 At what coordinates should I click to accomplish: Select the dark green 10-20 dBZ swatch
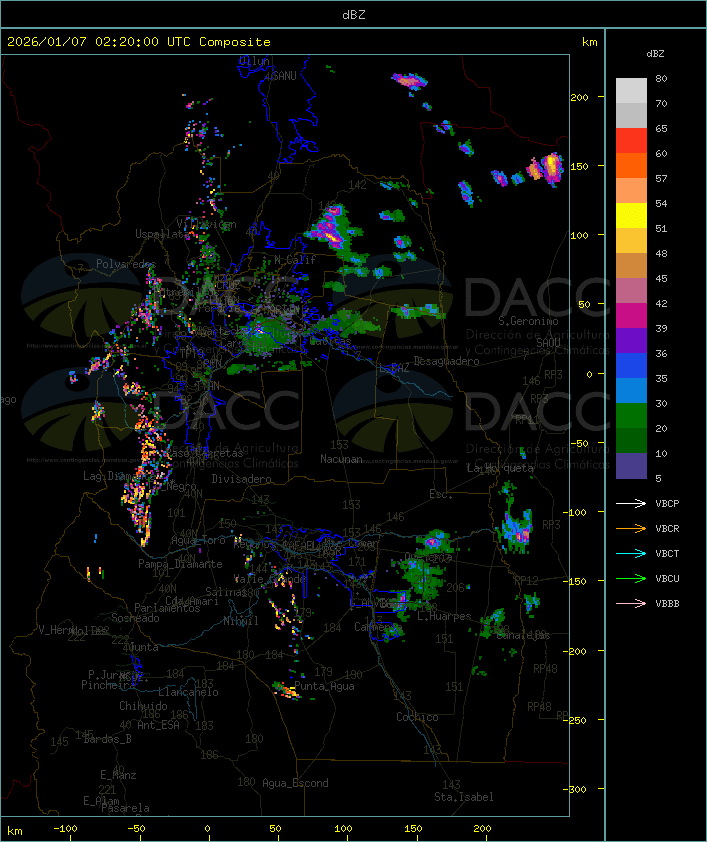point(631,441)
